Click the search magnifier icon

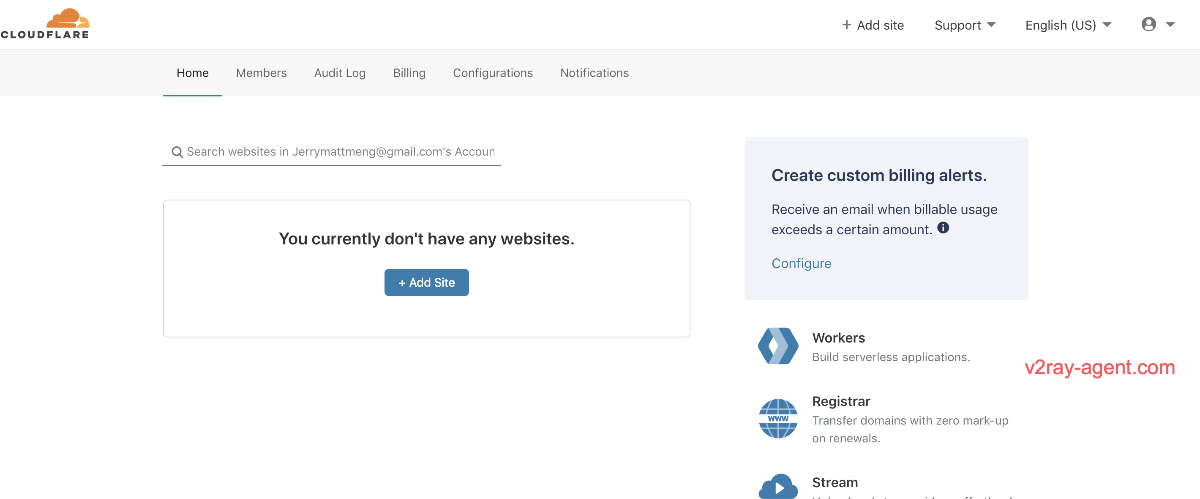(177, 152)
